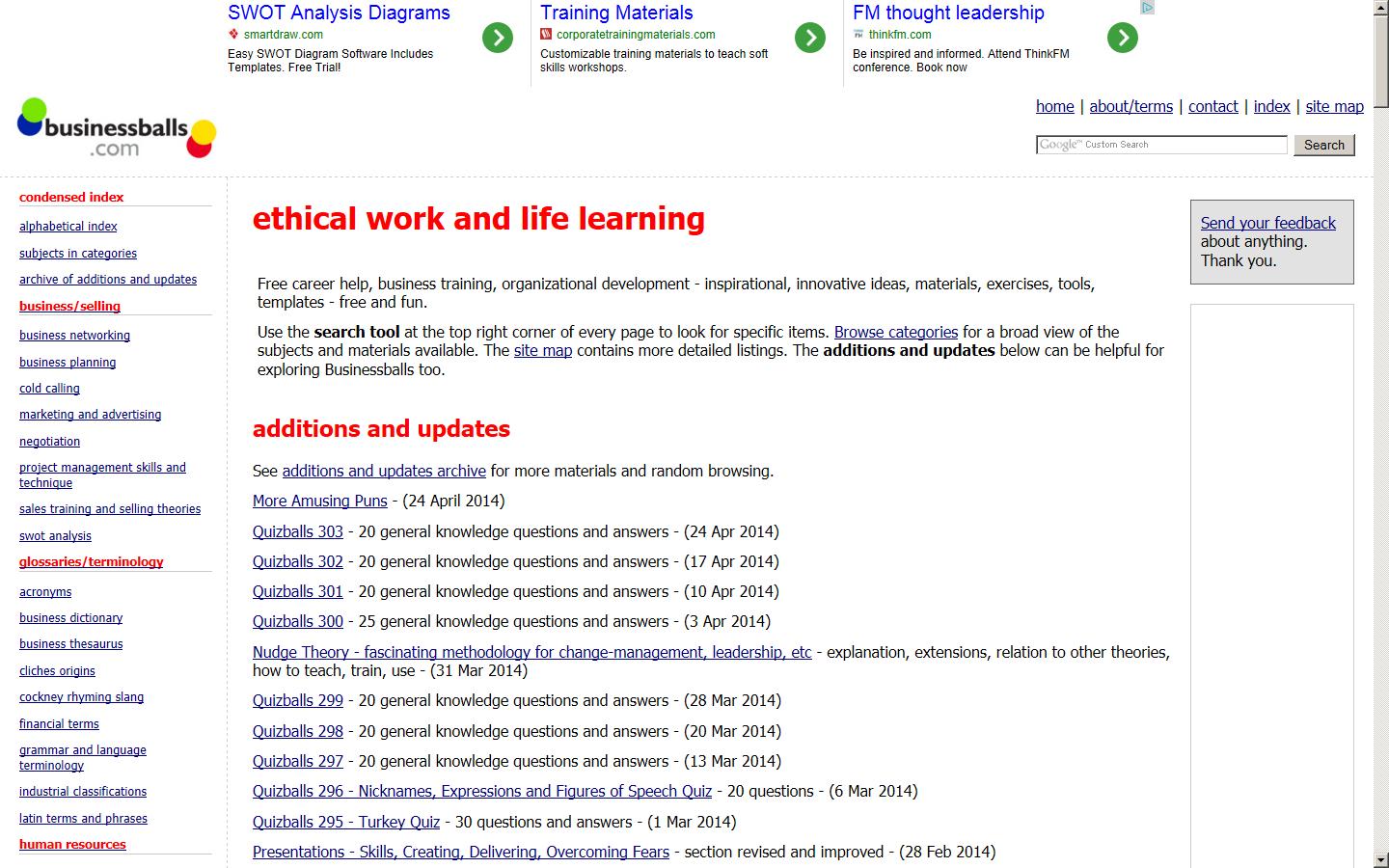
Task: Open the Nudge Theory article link
Action: [531, 652]
